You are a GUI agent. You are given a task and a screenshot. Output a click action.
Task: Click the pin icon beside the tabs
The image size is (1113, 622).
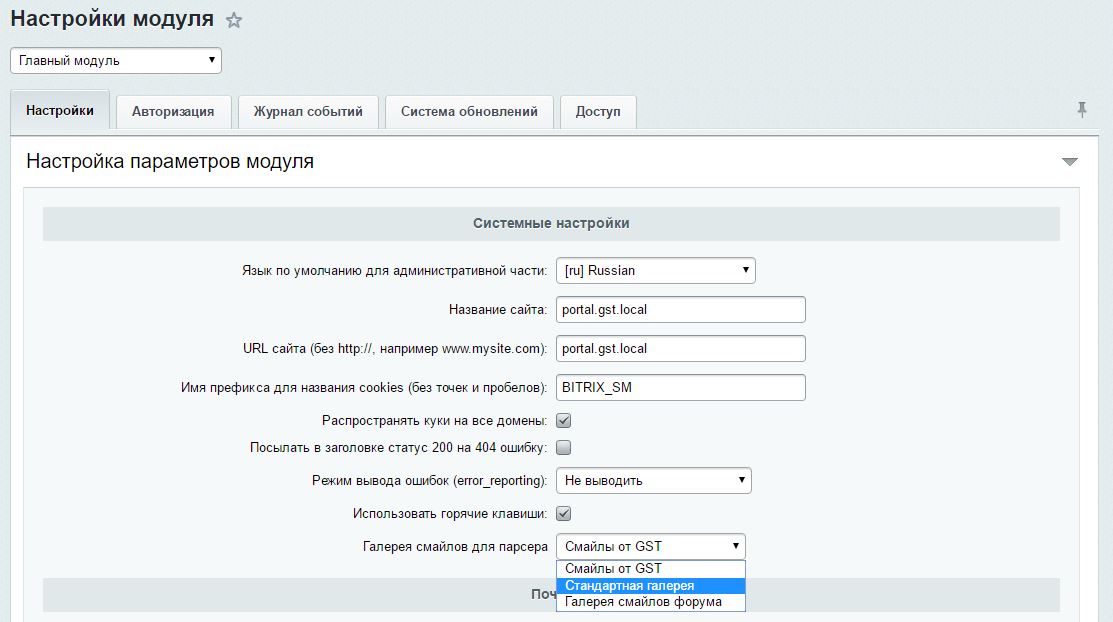pyautogui.click(x=1082, y=110)
